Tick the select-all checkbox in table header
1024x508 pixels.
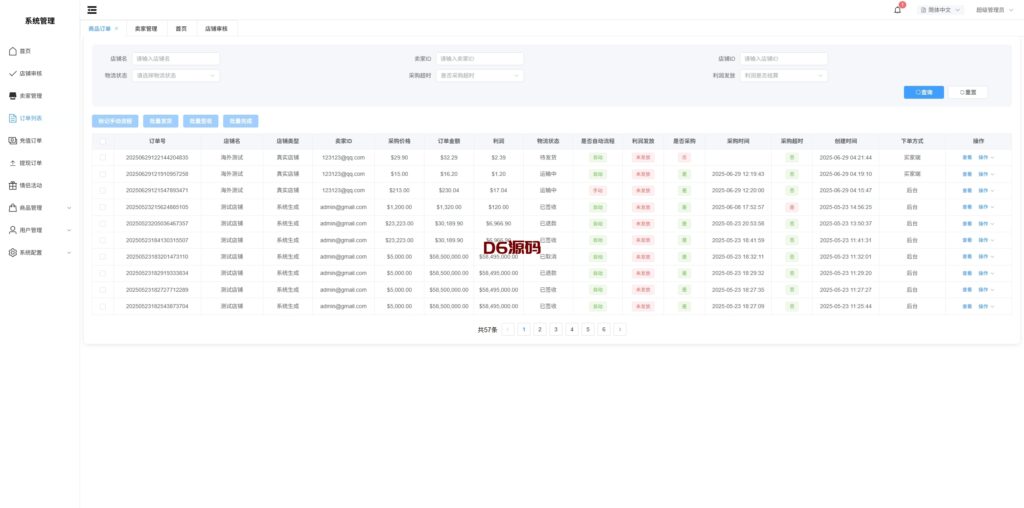tap(102, 141)
